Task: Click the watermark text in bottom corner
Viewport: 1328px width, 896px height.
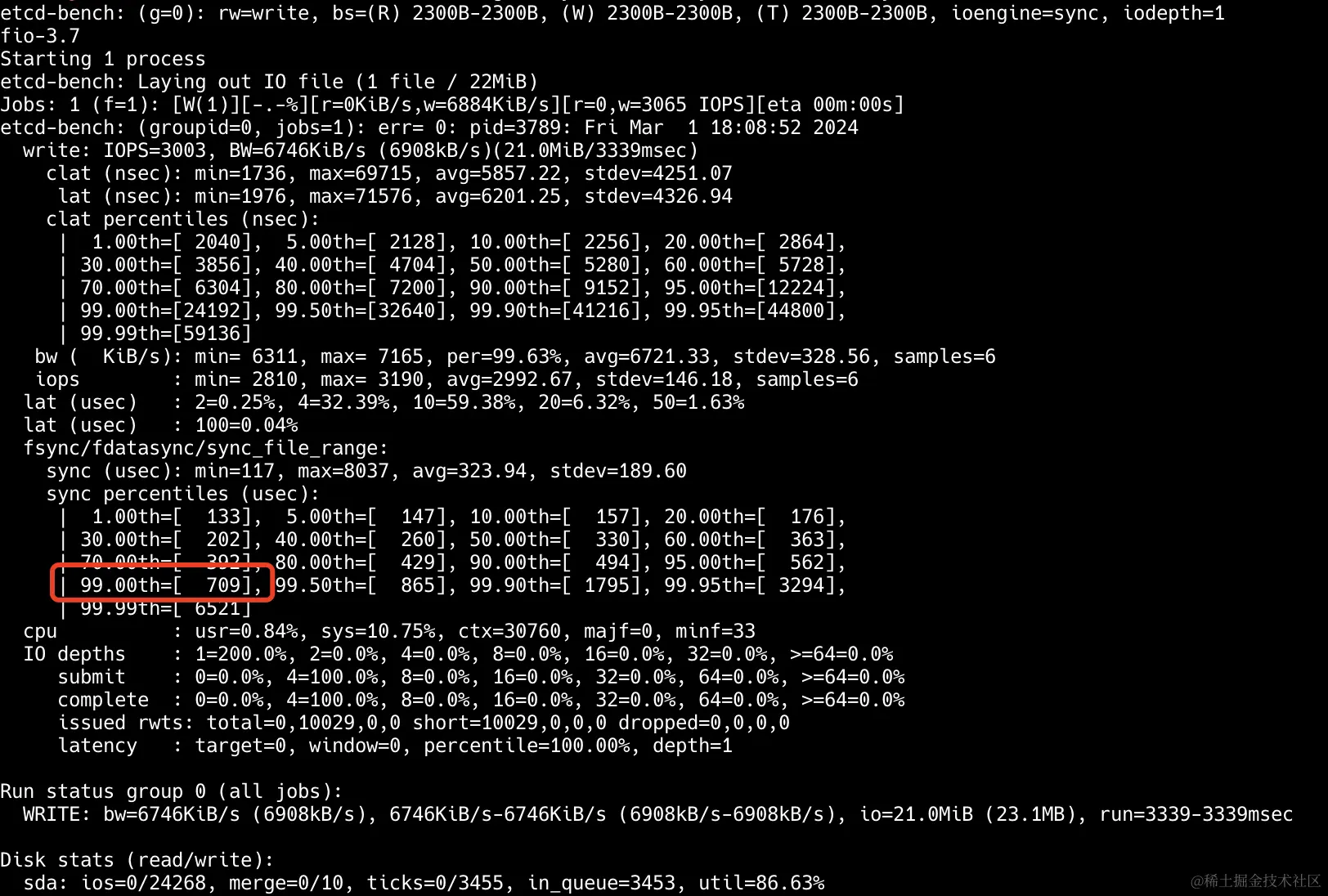Action: (x=1255, y=880)
